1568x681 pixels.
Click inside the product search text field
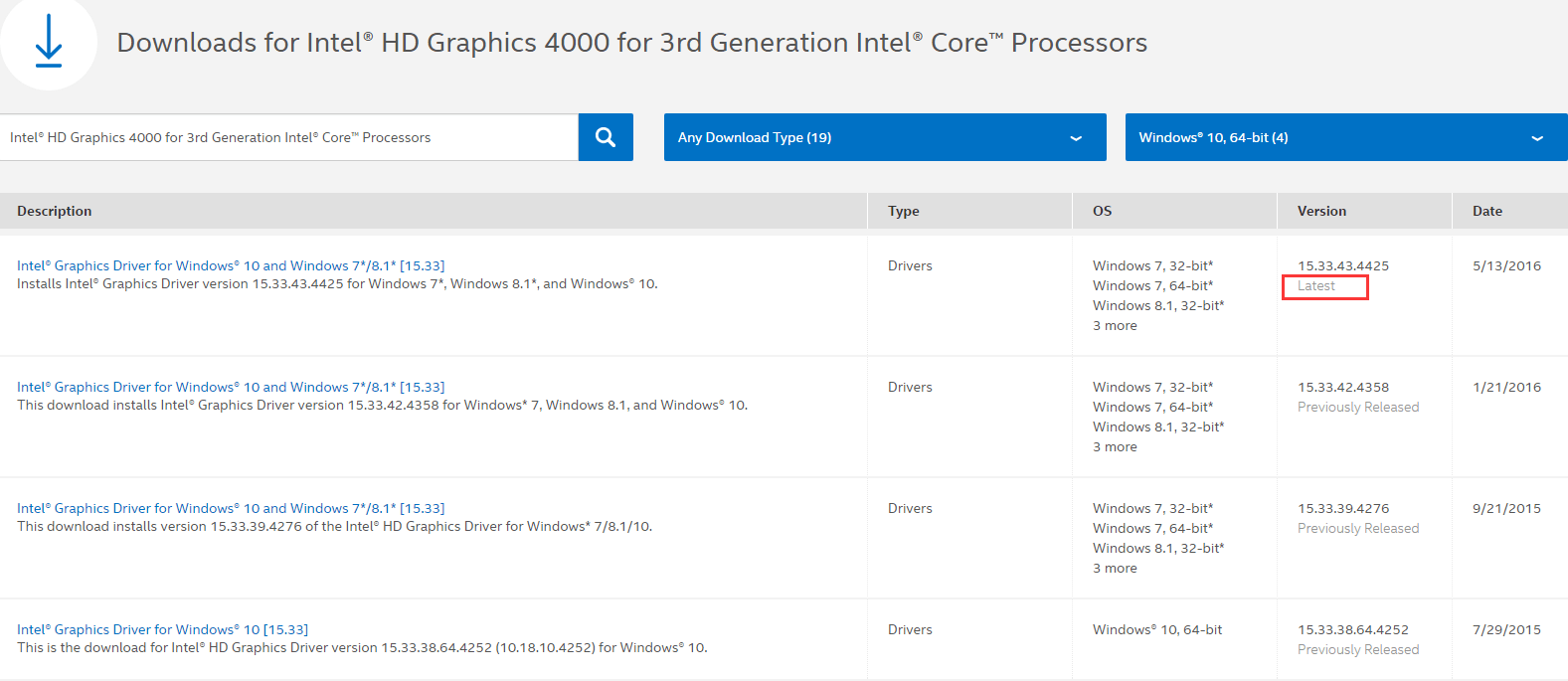coord(288,137)
